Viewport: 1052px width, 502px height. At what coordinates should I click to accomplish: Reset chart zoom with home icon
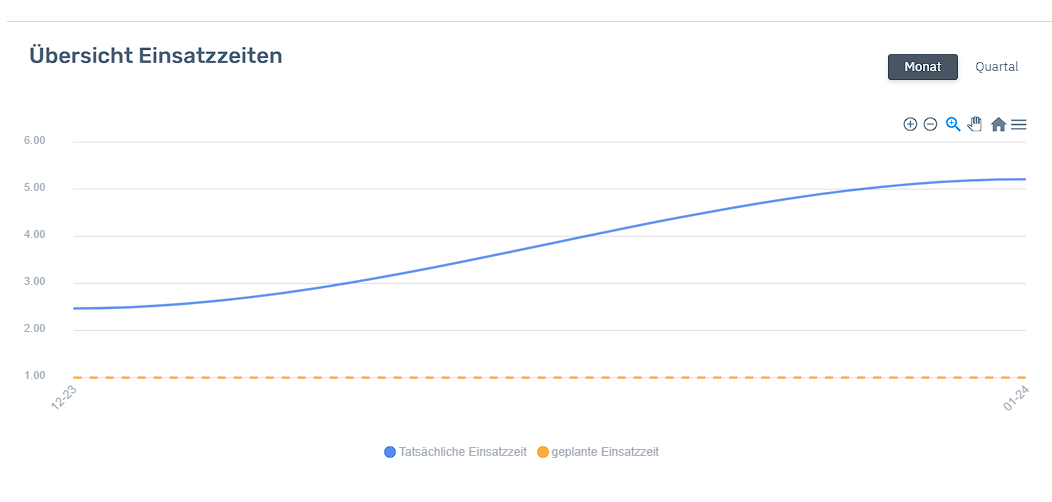click(998, 124)
